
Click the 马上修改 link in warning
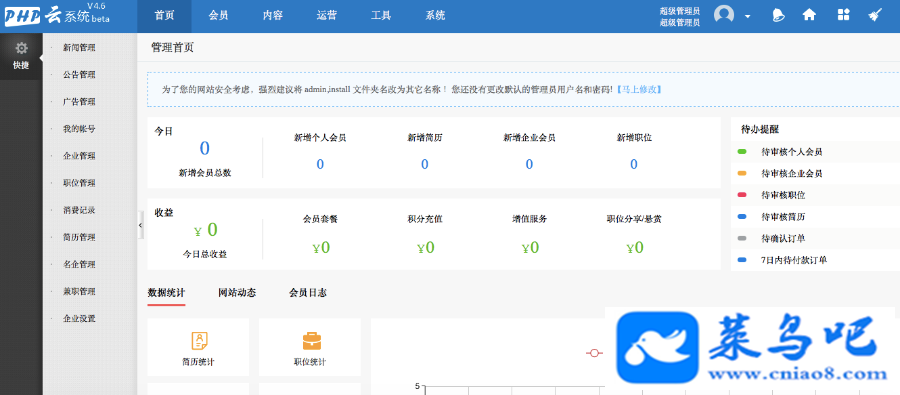click(x=639, y=90)
